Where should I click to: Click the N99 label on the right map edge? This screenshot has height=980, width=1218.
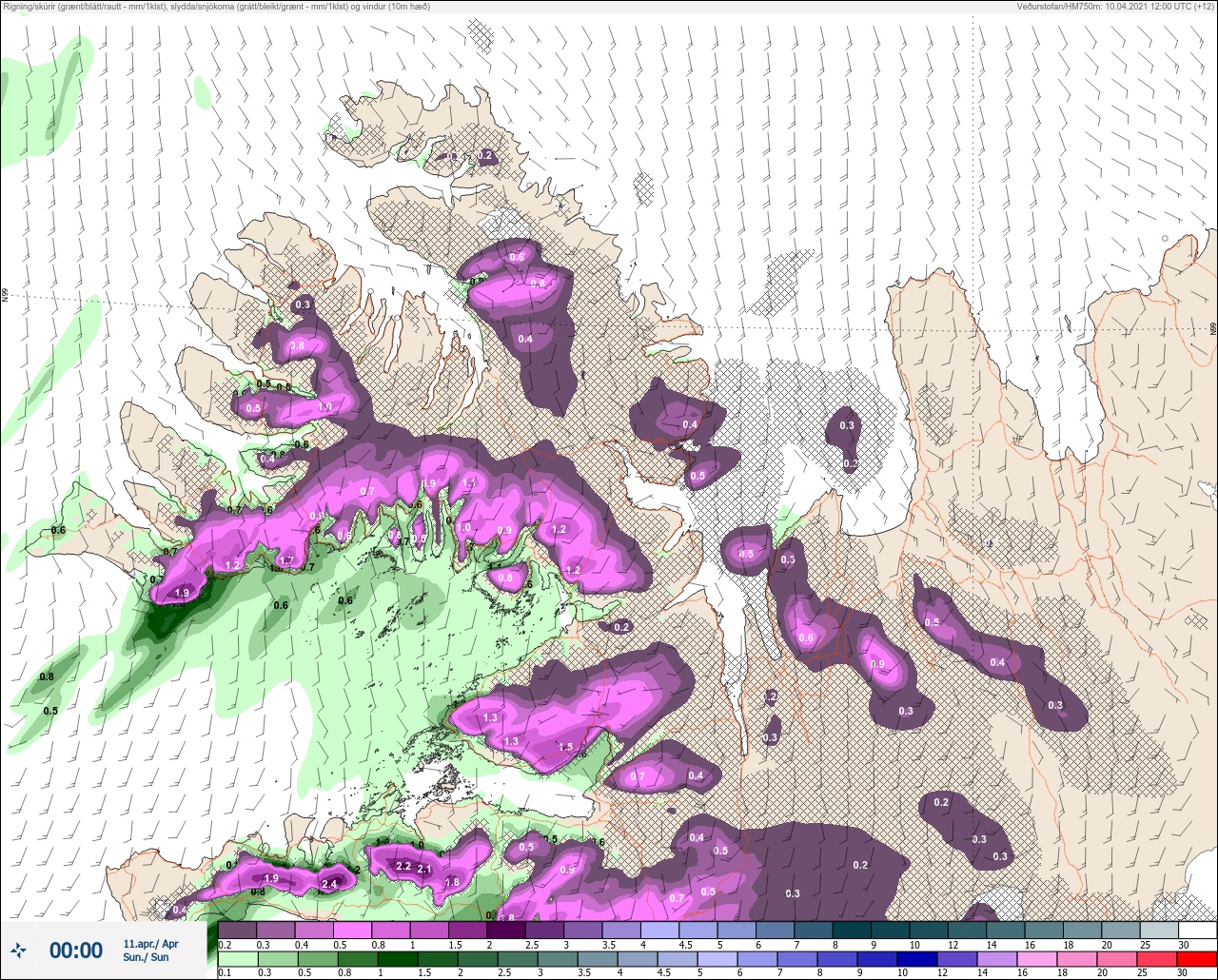click(1213, 328)
